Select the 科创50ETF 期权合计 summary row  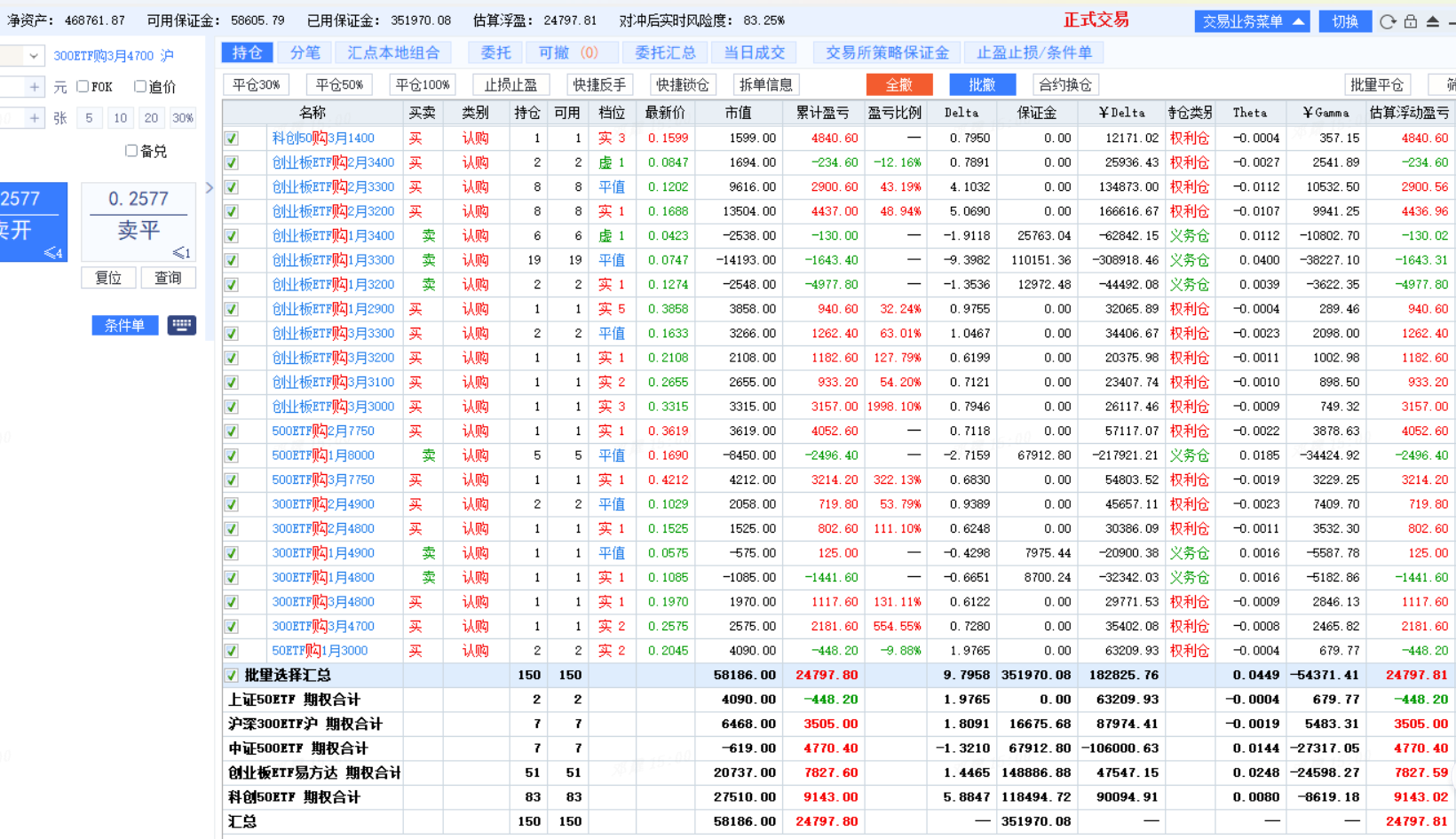tap(838, 797)
